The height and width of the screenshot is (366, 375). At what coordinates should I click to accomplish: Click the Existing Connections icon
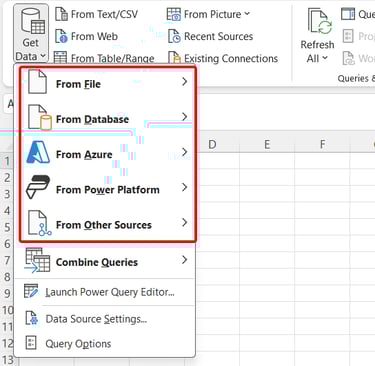pyautogui.click(x=174, y=58)
